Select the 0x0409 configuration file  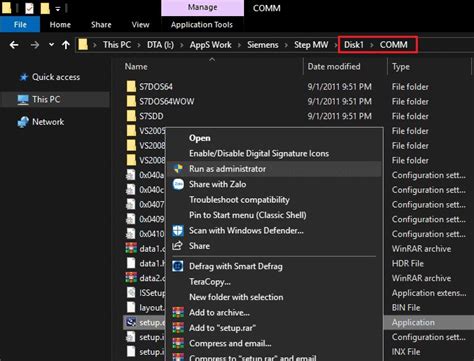(152, 219)
